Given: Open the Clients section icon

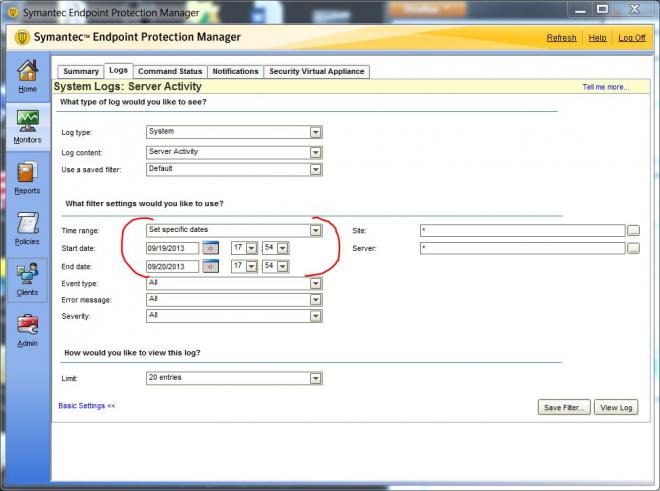Looking at the screenshot, I should point(27,274).
